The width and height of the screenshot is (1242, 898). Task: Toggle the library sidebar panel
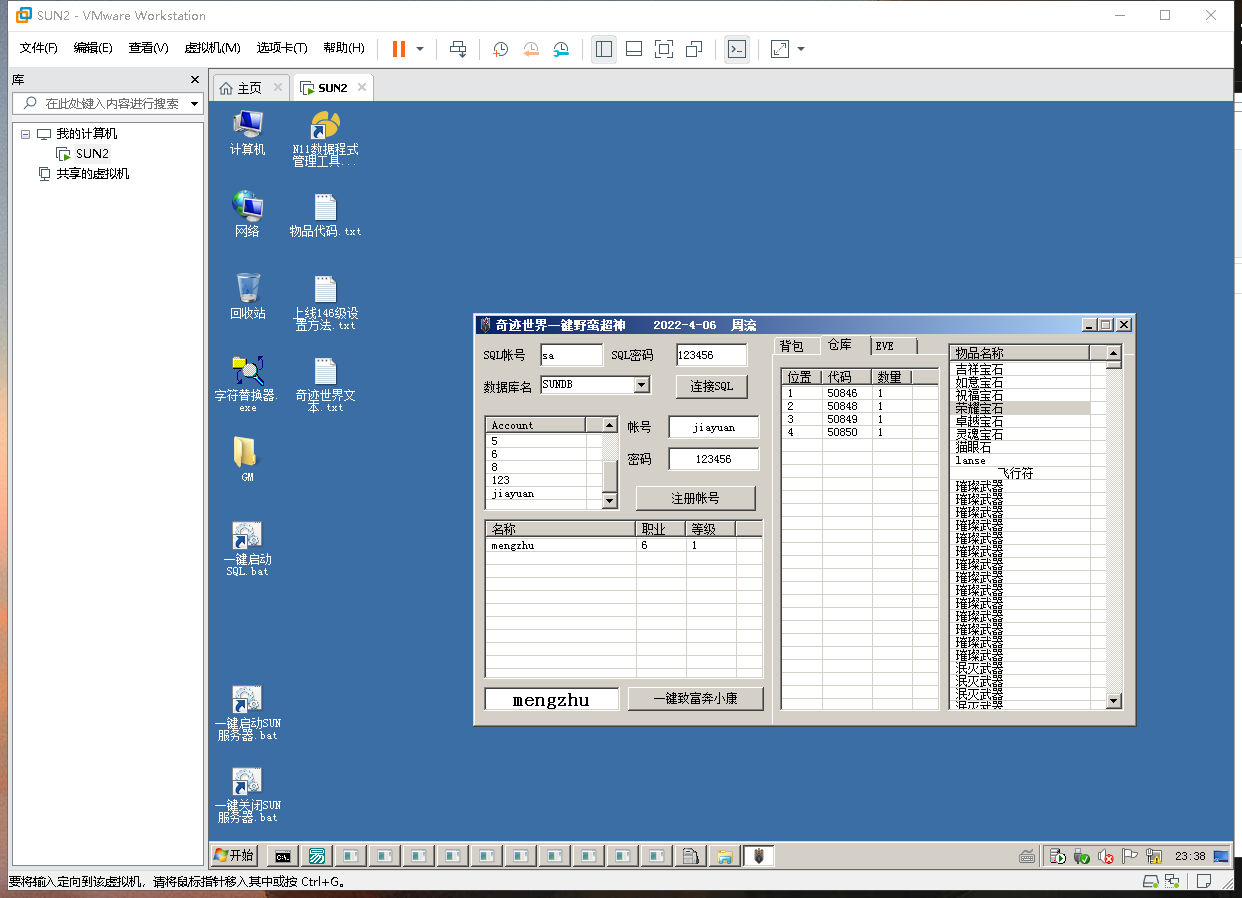click(603, 49)
